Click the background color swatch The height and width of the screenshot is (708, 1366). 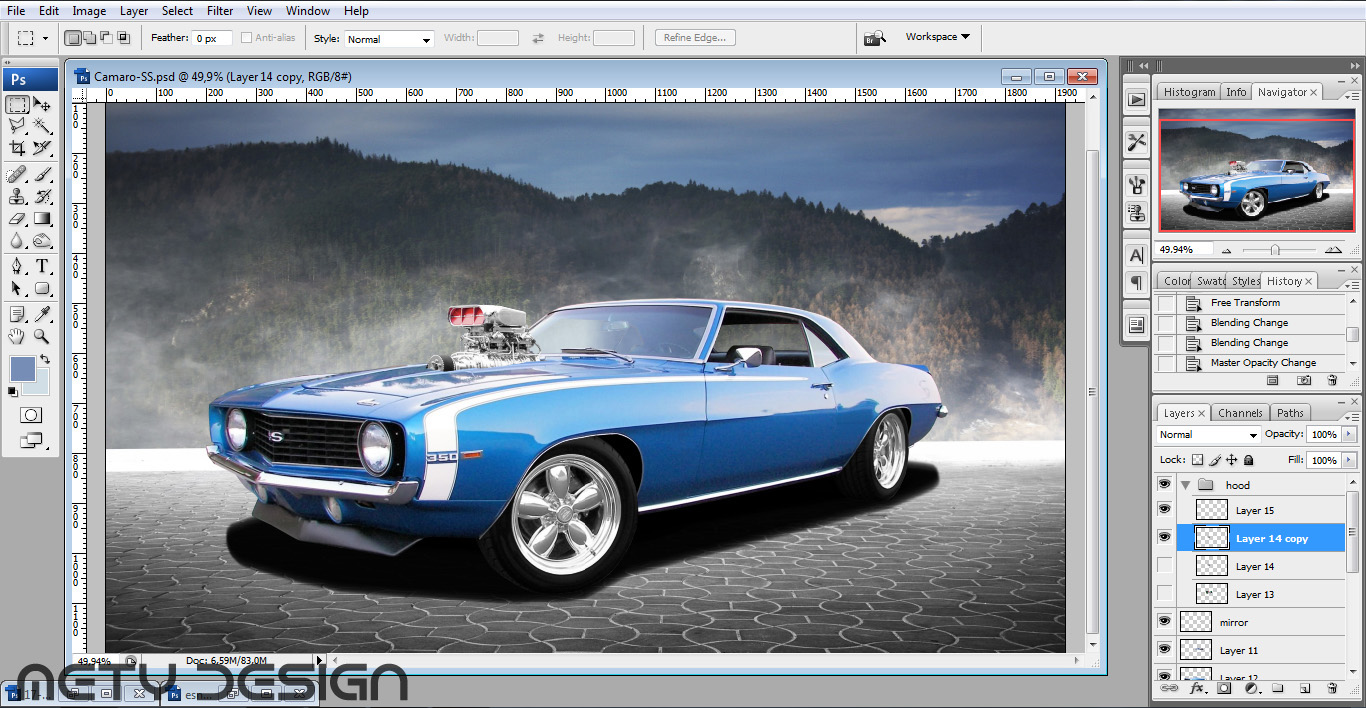(40, 386)
